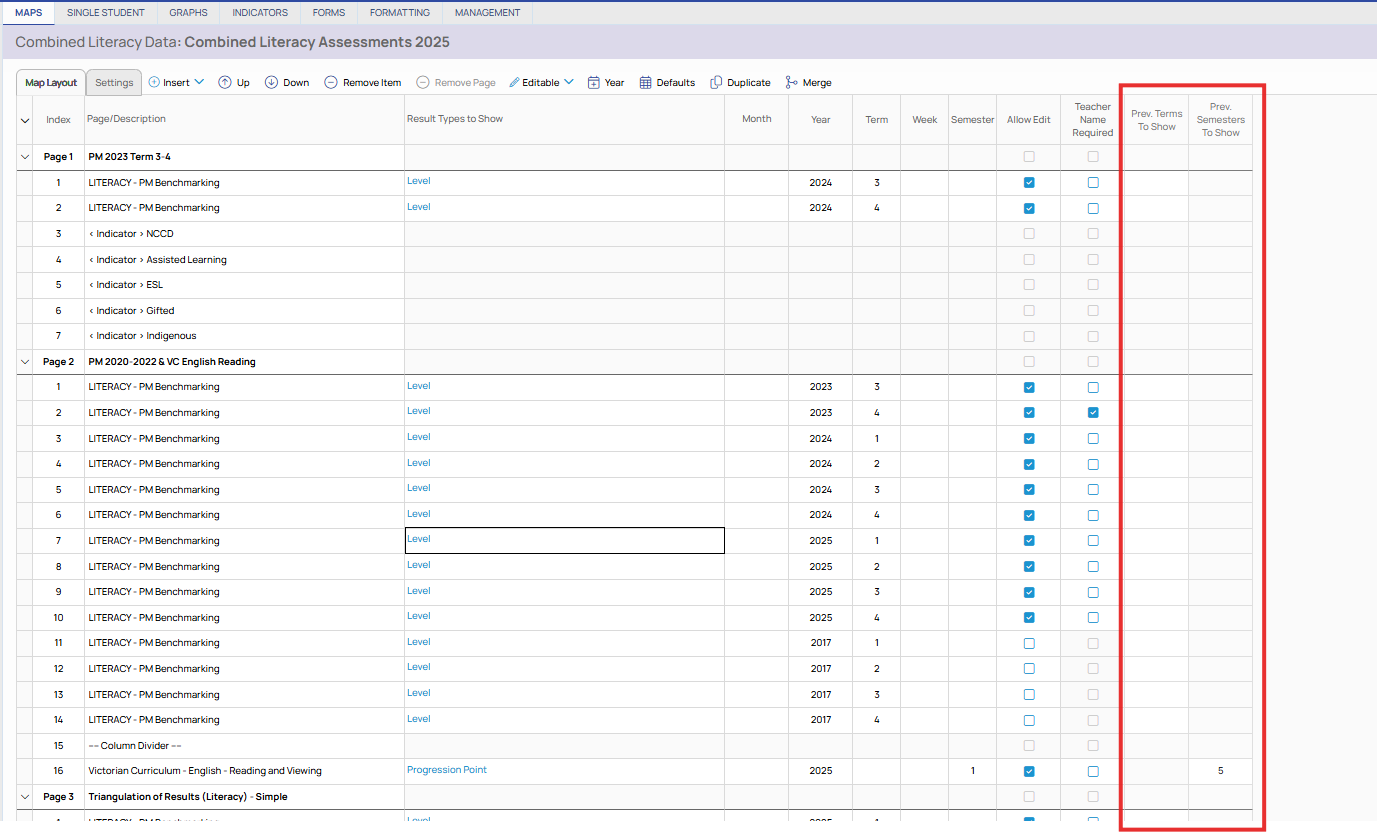Select the "< Indicator > ESL" row
Viewport: 1377px width, 832px height.
tap(125, 285)
